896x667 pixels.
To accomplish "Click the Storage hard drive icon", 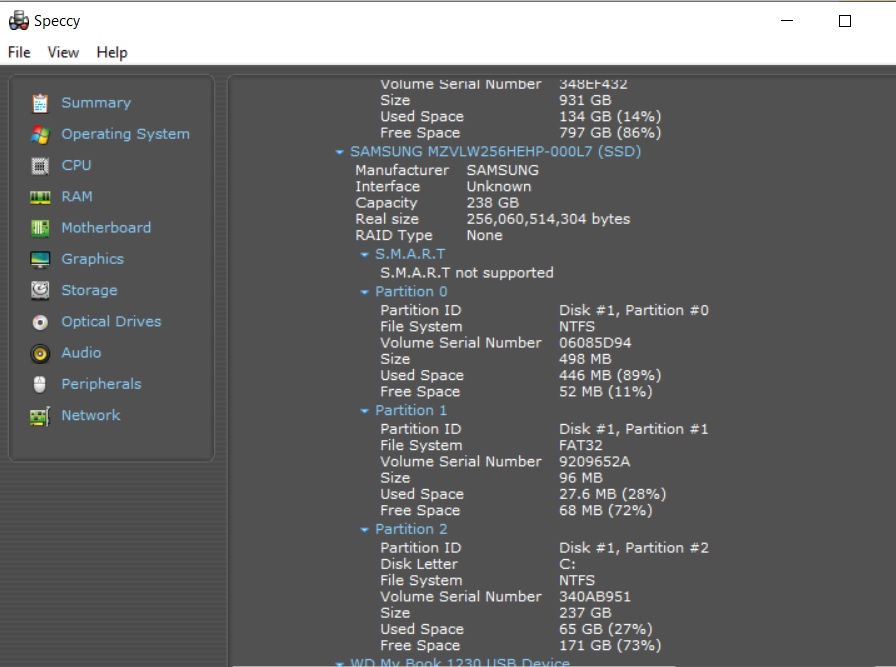I will click(x=40, y=291).
